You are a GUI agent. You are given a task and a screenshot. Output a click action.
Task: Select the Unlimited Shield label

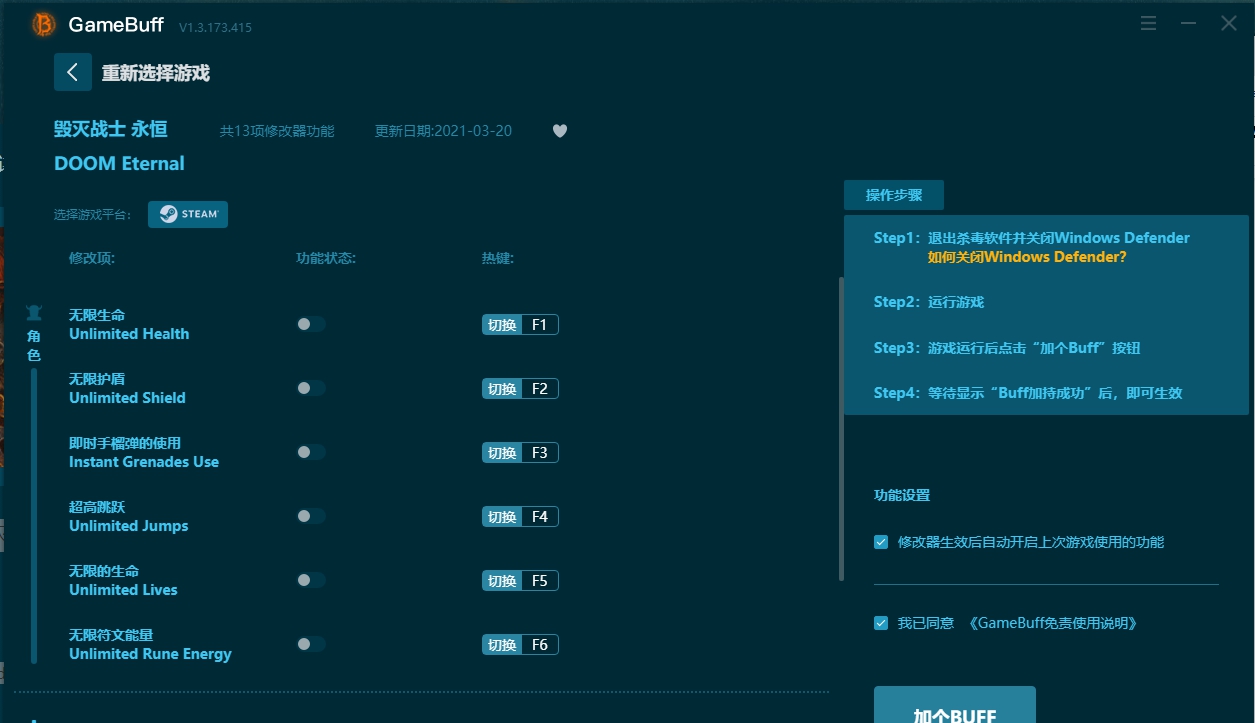[127, 398]
